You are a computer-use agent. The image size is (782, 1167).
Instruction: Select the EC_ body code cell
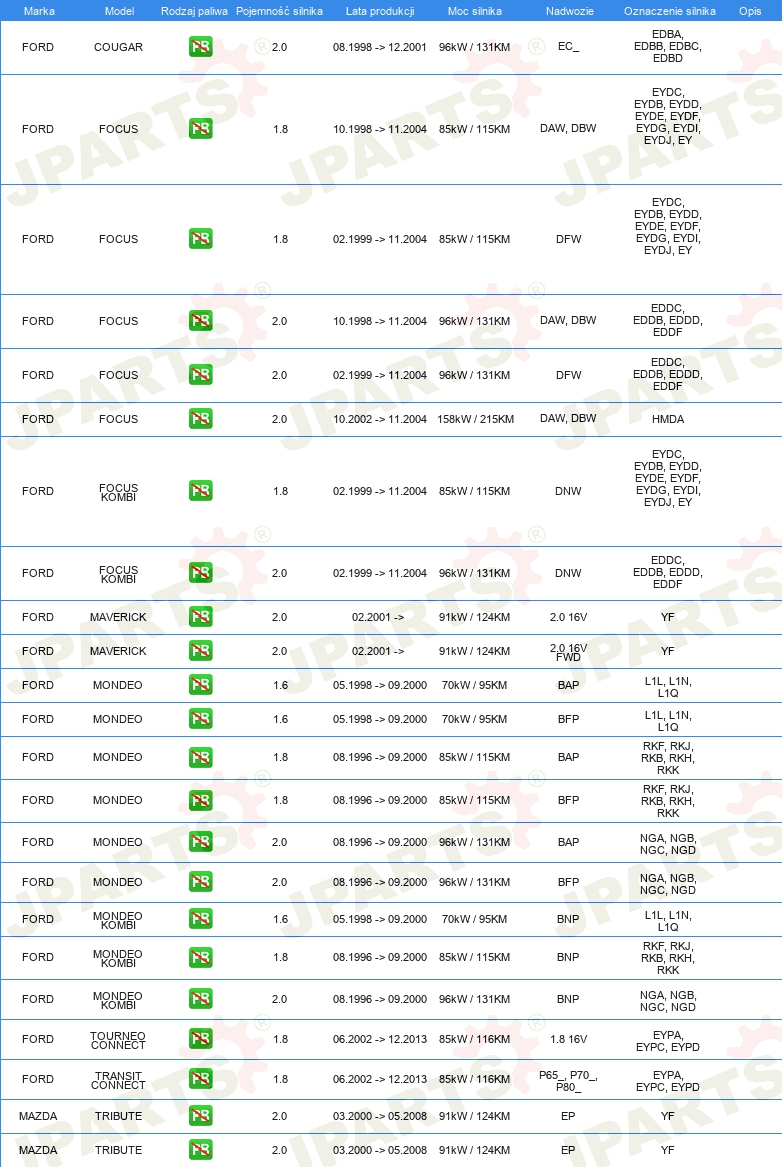tap(568, 46)
